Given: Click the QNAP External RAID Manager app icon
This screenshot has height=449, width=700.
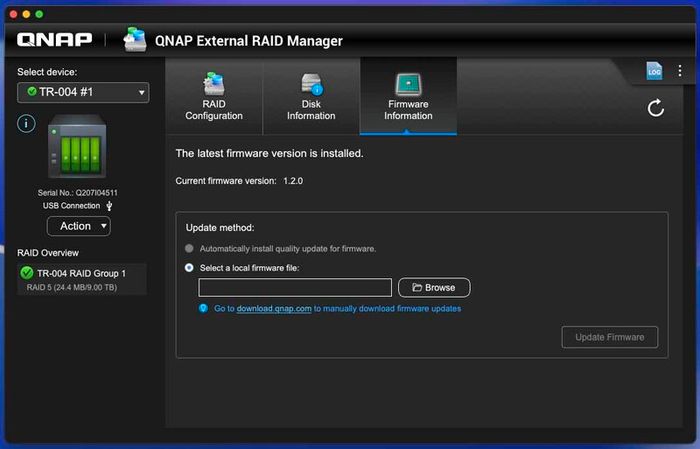Looking at the screenshot, I should click(x=135, y=39).
